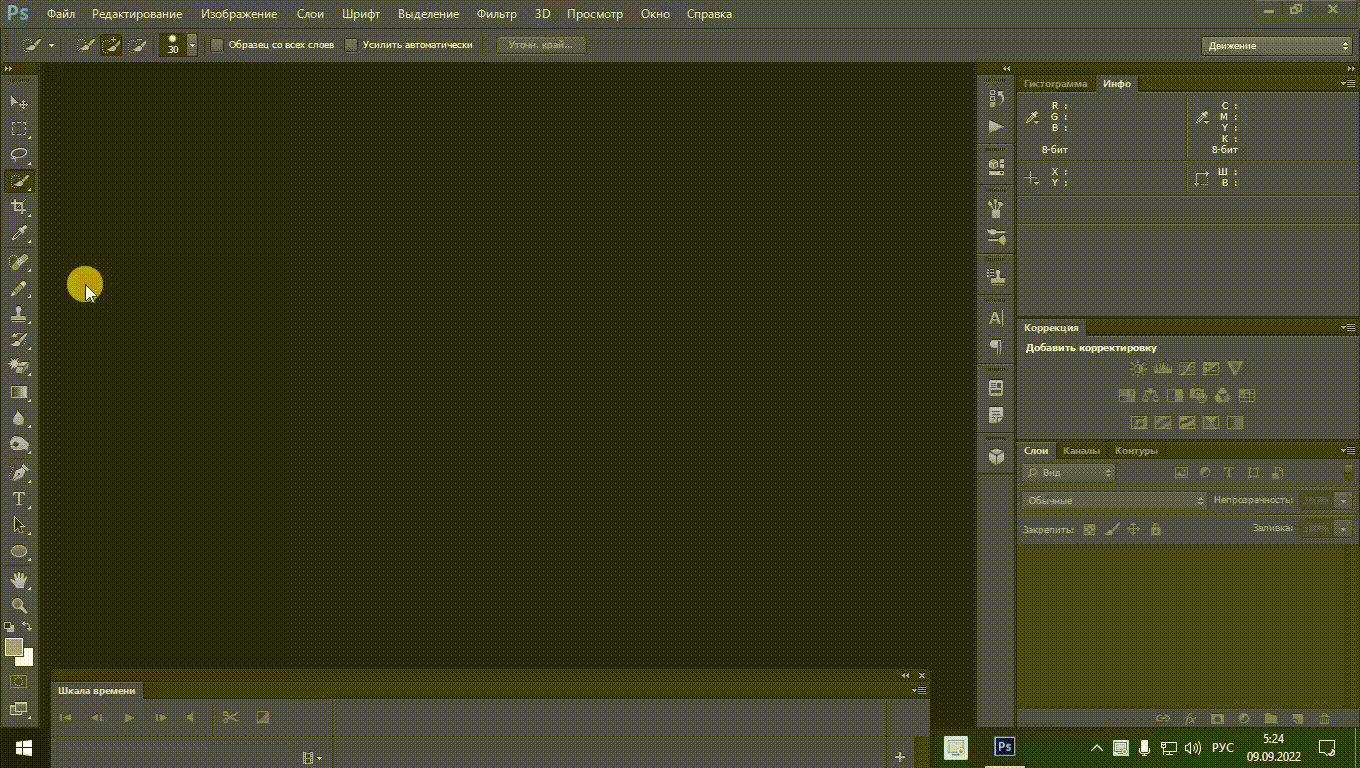Switch to the "Каналы" tab
The height and width of the screenshot is (768, 1360).
1081,451
